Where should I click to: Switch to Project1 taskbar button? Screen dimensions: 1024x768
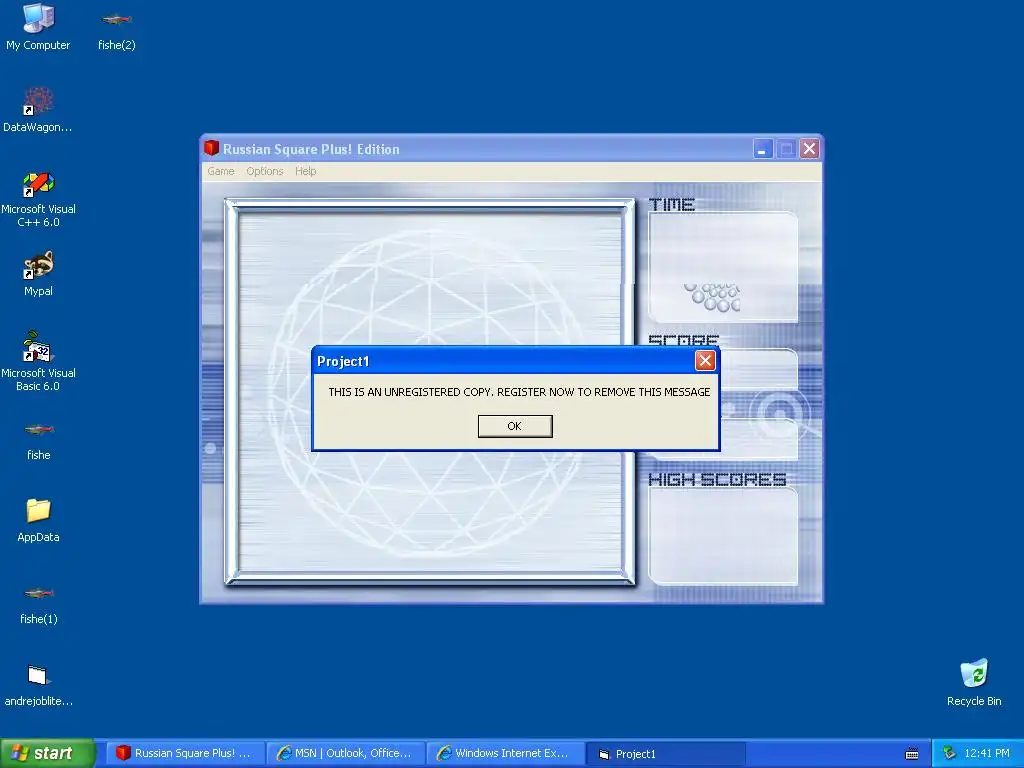666,753
